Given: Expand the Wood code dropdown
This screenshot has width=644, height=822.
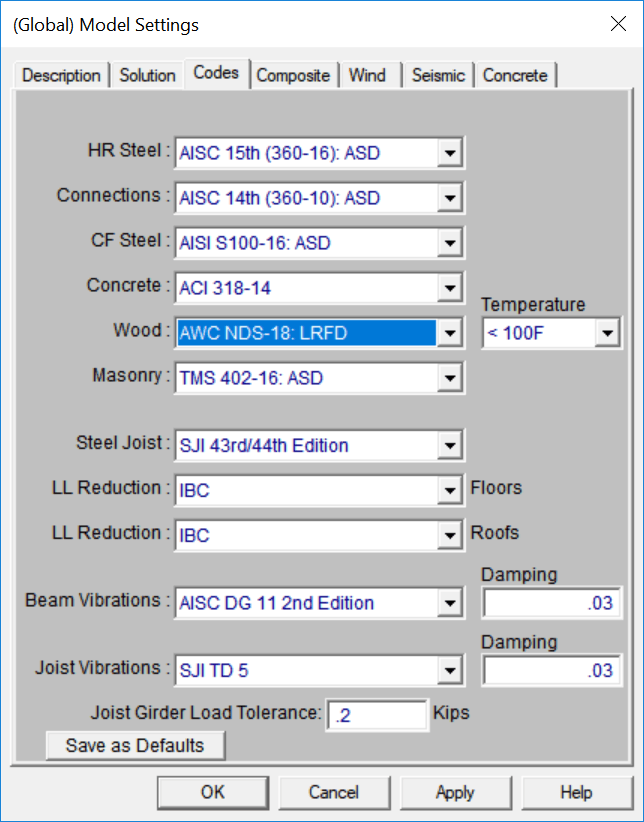Looking at the screenshot, I should (x=449, y=333).
